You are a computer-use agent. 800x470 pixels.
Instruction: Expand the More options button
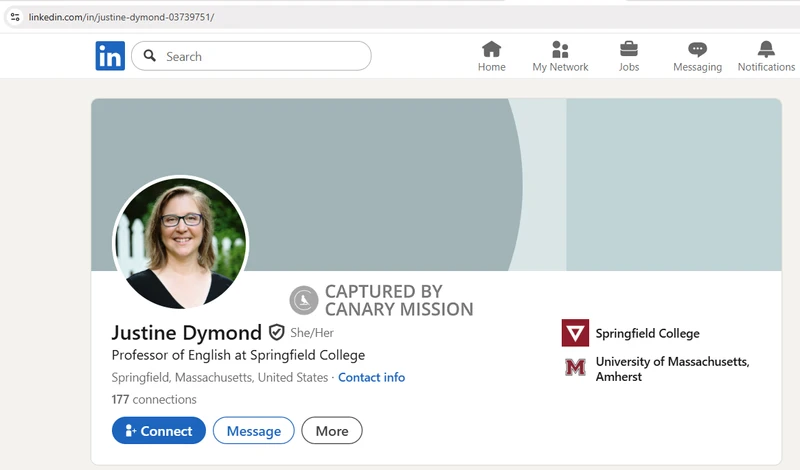pyautogui.click(x=332, y=431)
